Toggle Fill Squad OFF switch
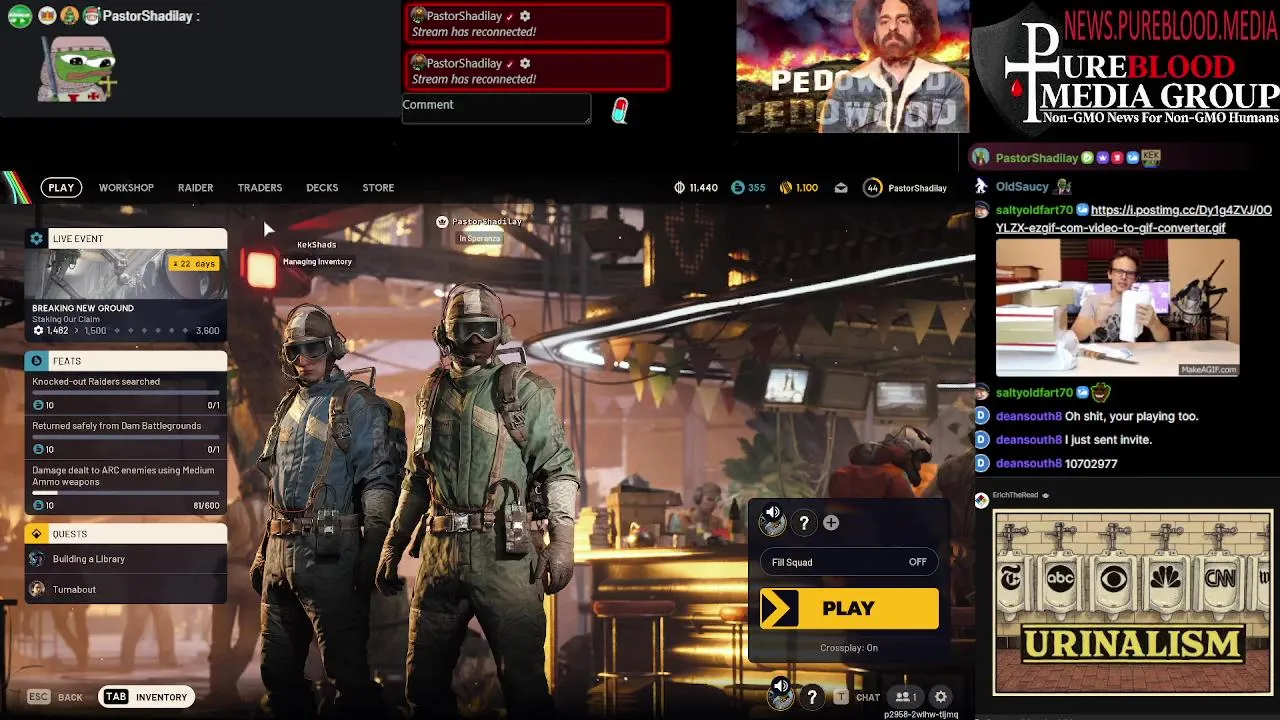The image size is (1280, 720). 849,562
